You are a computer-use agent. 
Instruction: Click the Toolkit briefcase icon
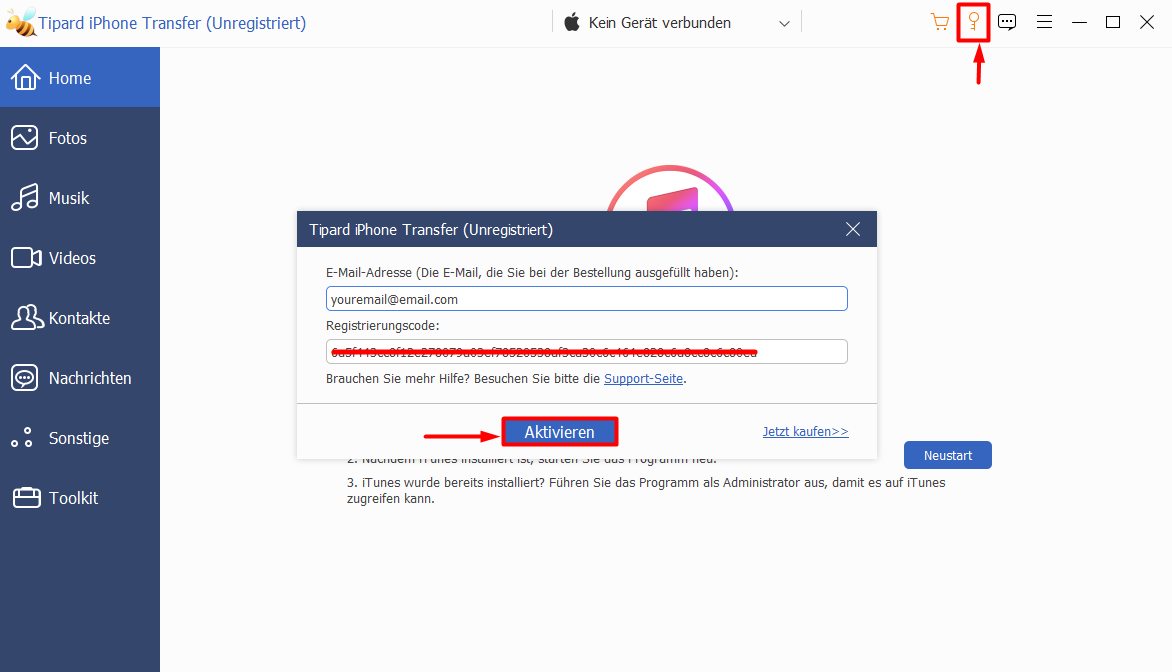tap(25, 498)
